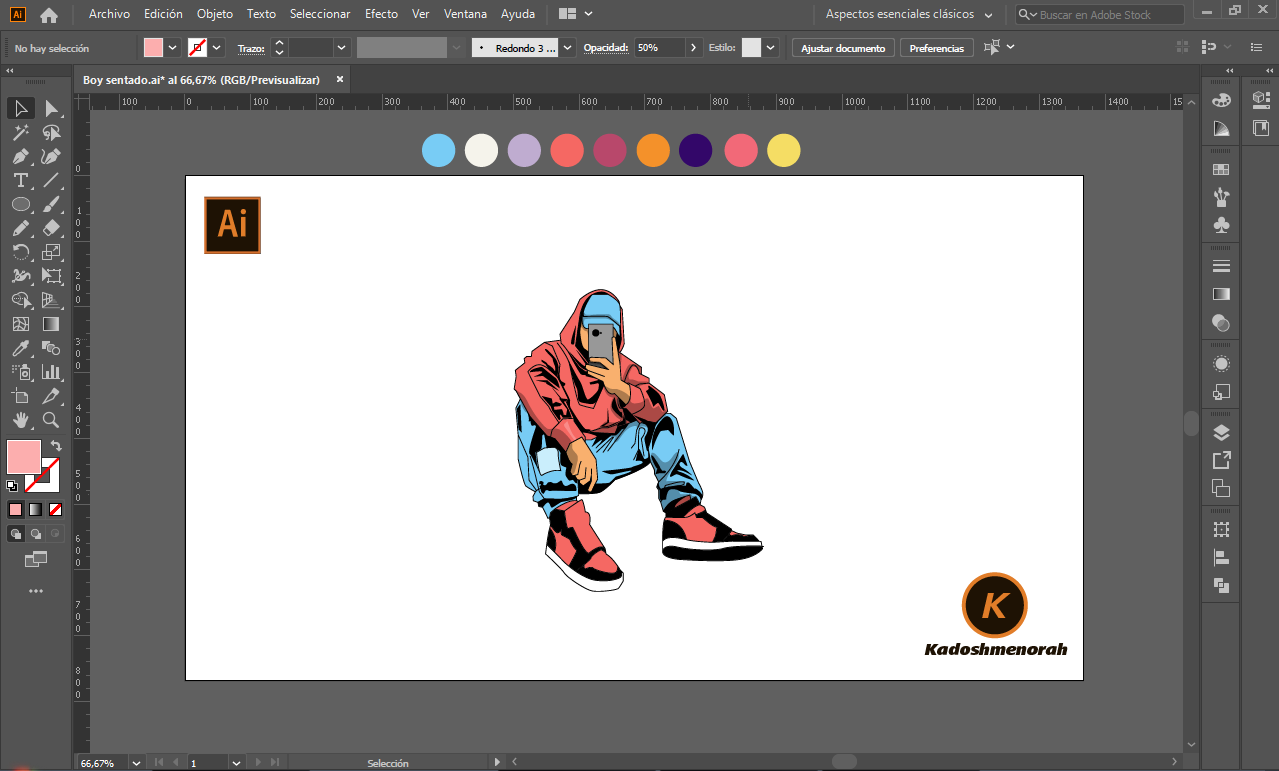1279x771 pixels.
Task: Reset to default fill and stroke
Action: (12, 486)
